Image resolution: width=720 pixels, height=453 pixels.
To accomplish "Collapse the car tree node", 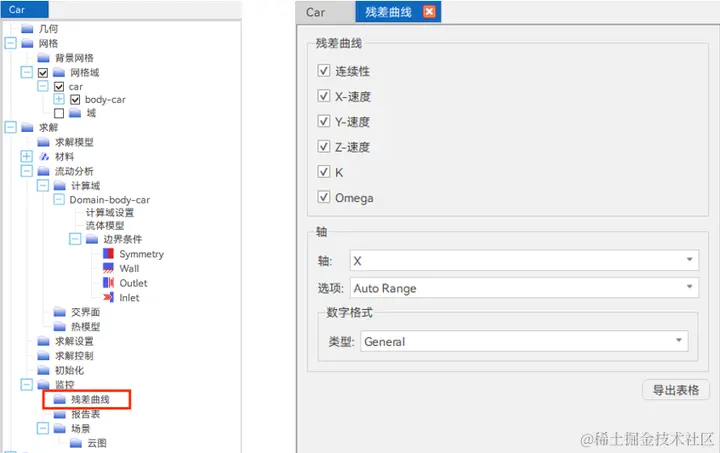I will point(43,86).
